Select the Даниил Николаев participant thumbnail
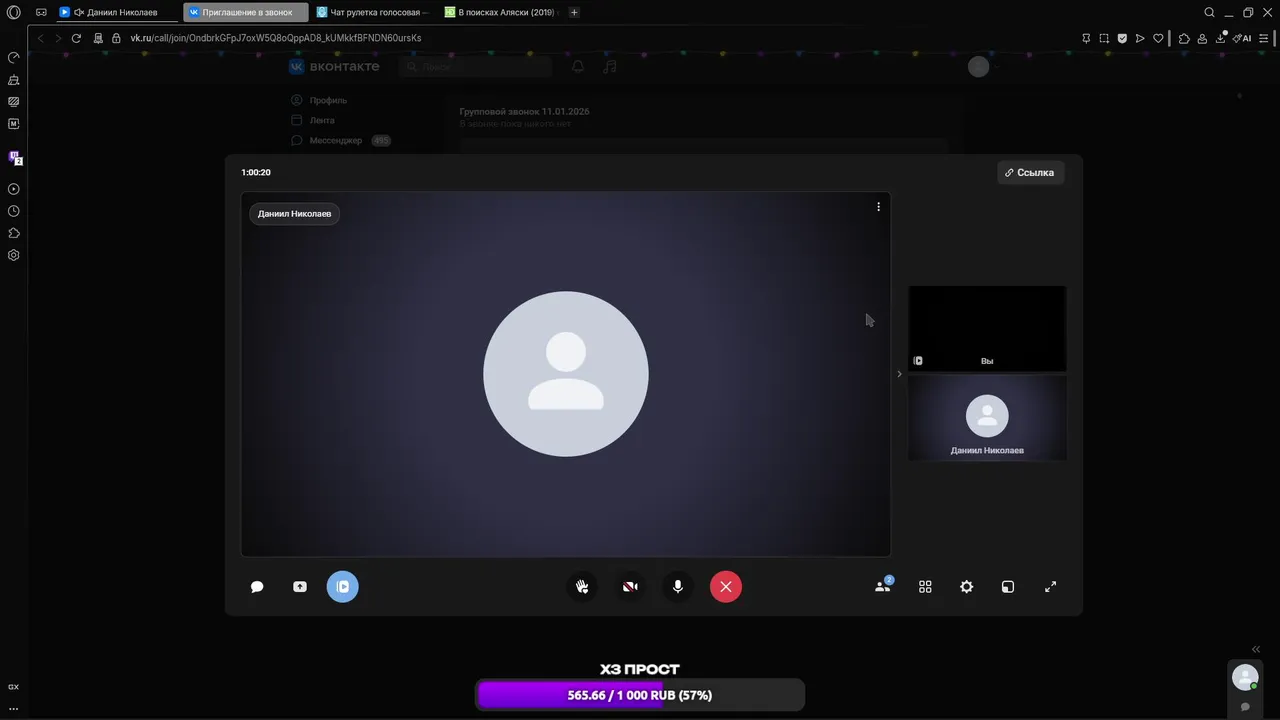 tap(987, 418)
